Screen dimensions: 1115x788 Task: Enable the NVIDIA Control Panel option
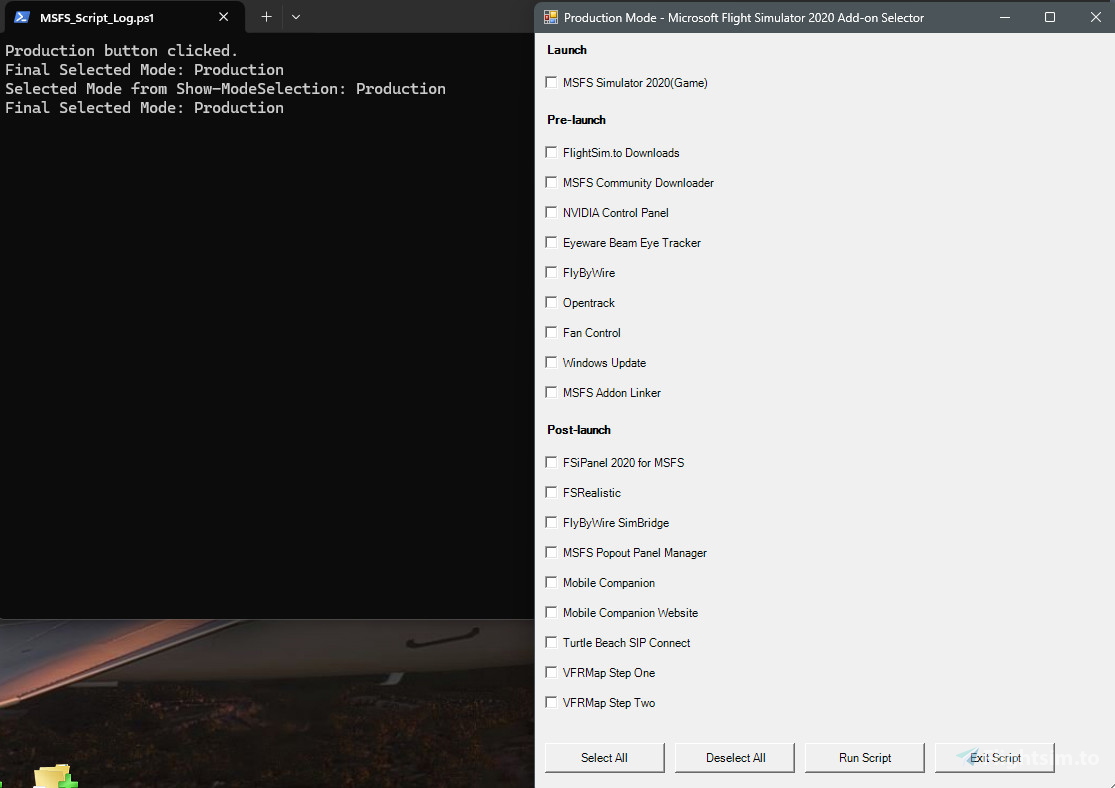point(551,212)
